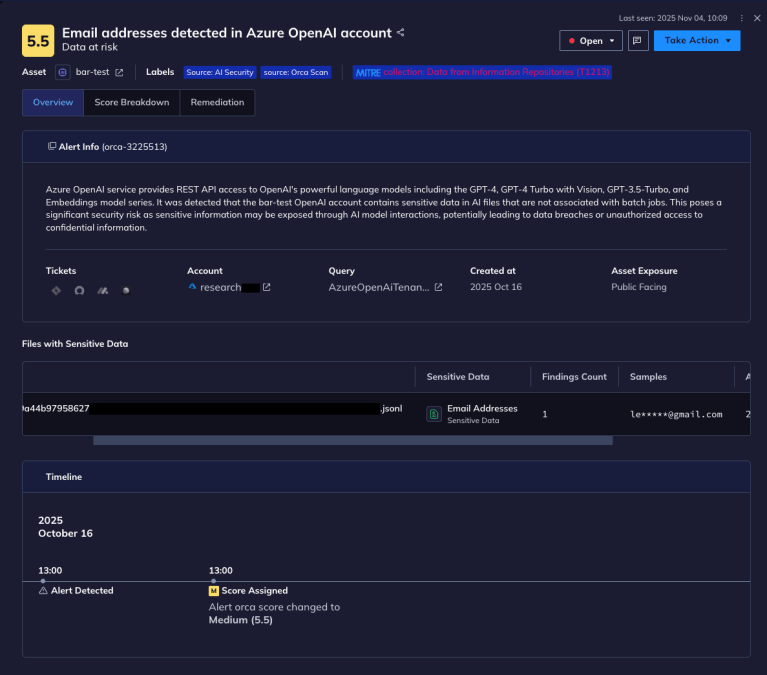The width and height of the screenshot is (767, 675).
Task: Open the research account external link icon
Action: [x=267, y=288]
